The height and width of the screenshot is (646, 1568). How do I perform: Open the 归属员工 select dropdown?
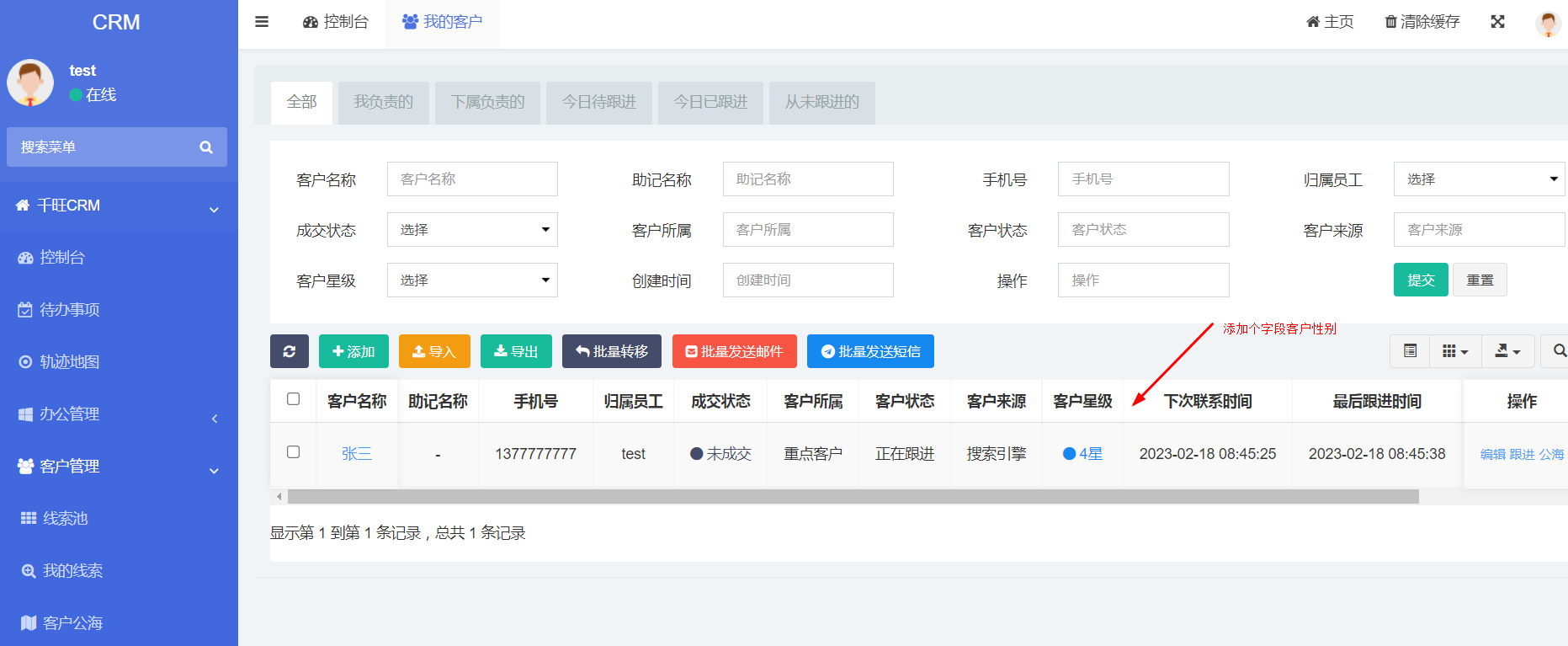pos(1479,179)
